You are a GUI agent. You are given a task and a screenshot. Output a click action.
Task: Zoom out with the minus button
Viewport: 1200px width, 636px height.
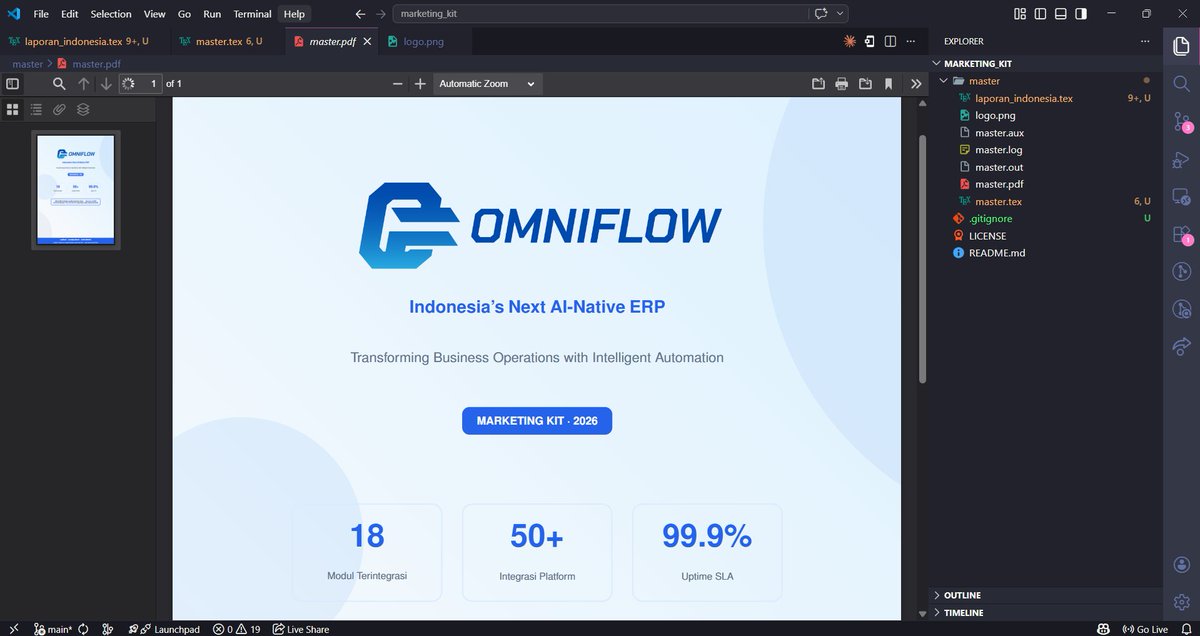click(x=397, y=84)
